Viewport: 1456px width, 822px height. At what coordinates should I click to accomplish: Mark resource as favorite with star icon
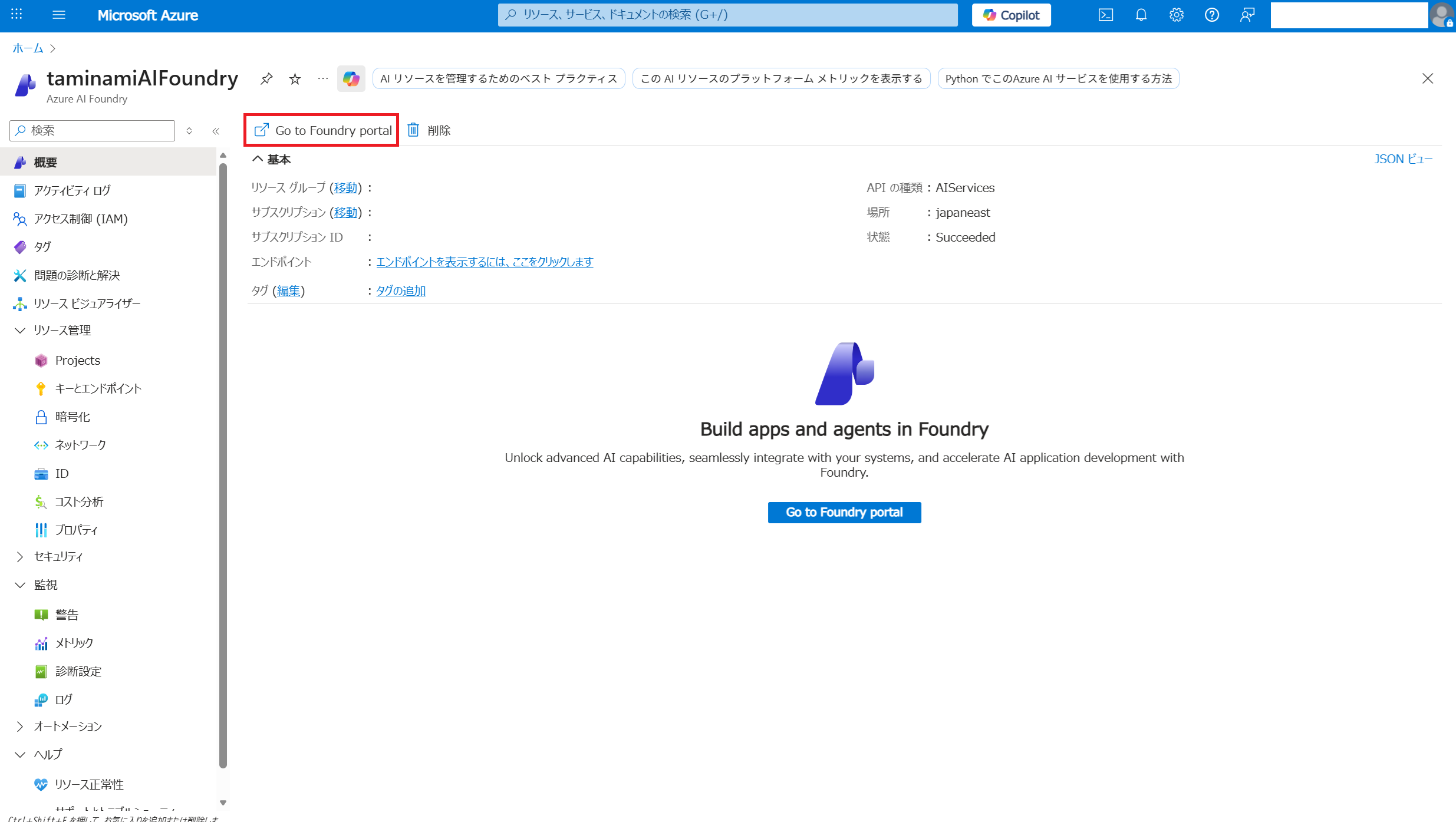pos(295,78)
